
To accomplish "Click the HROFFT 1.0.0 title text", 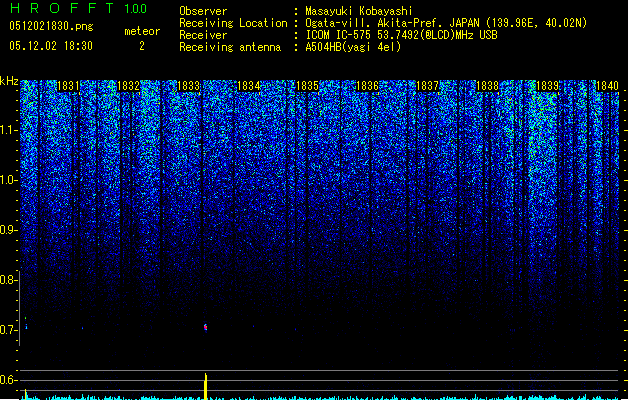I will point(78,8).
